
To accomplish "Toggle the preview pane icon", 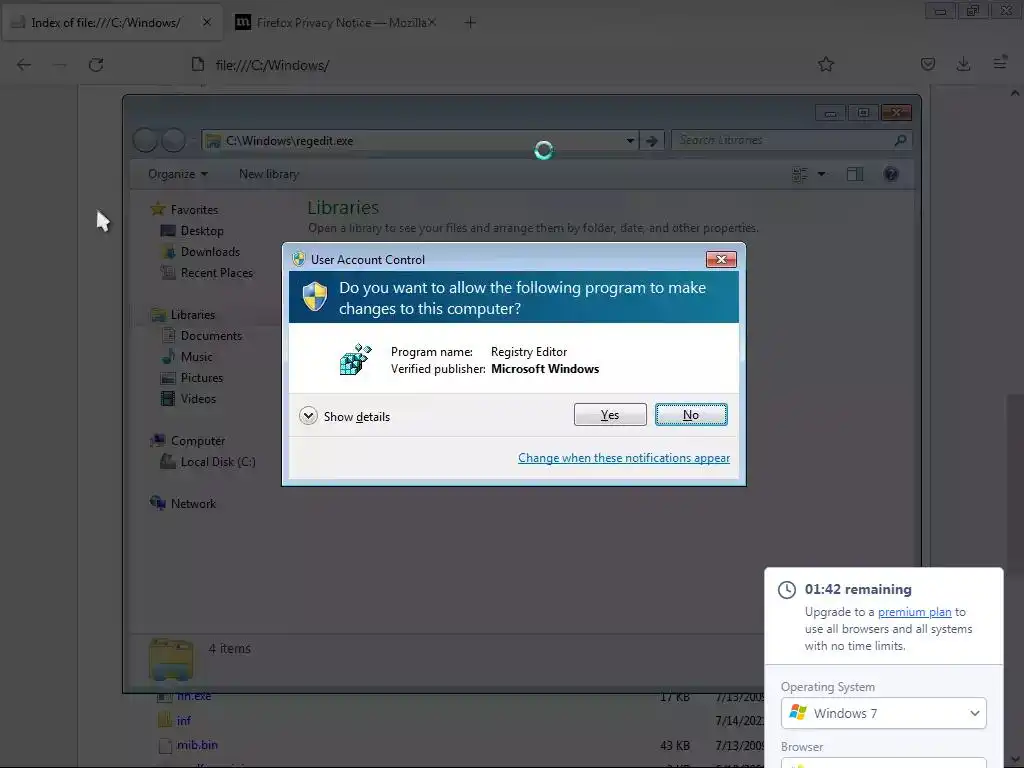I will pos(855,174).
